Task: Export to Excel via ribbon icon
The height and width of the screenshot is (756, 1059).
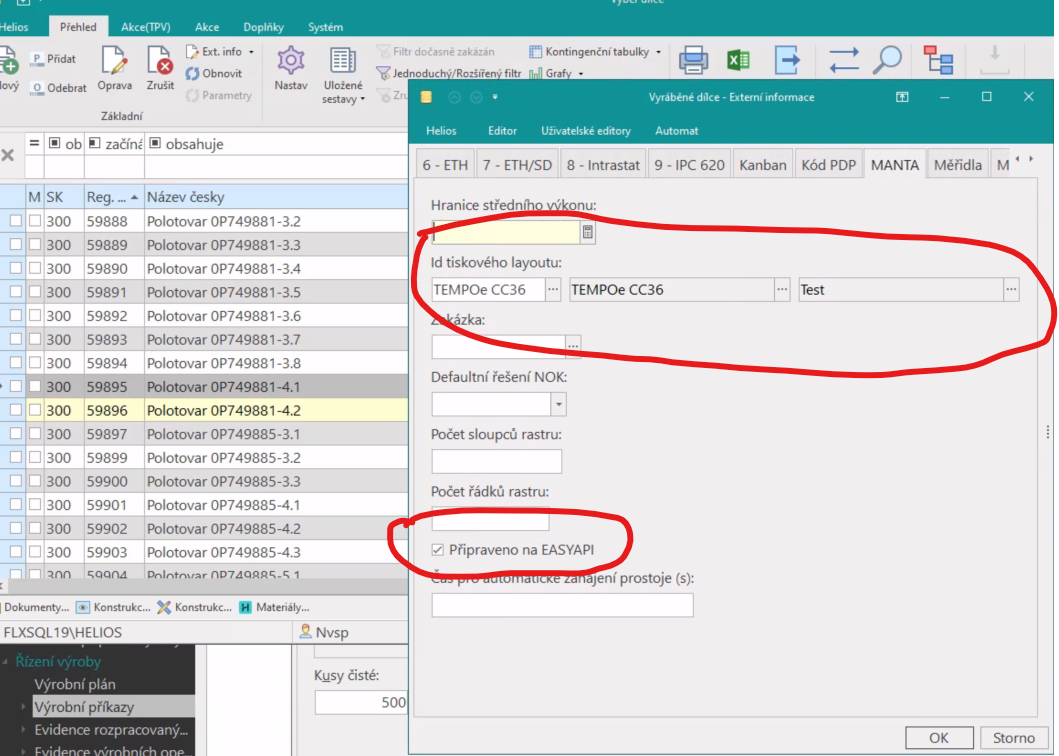Action: click(738, 61)
